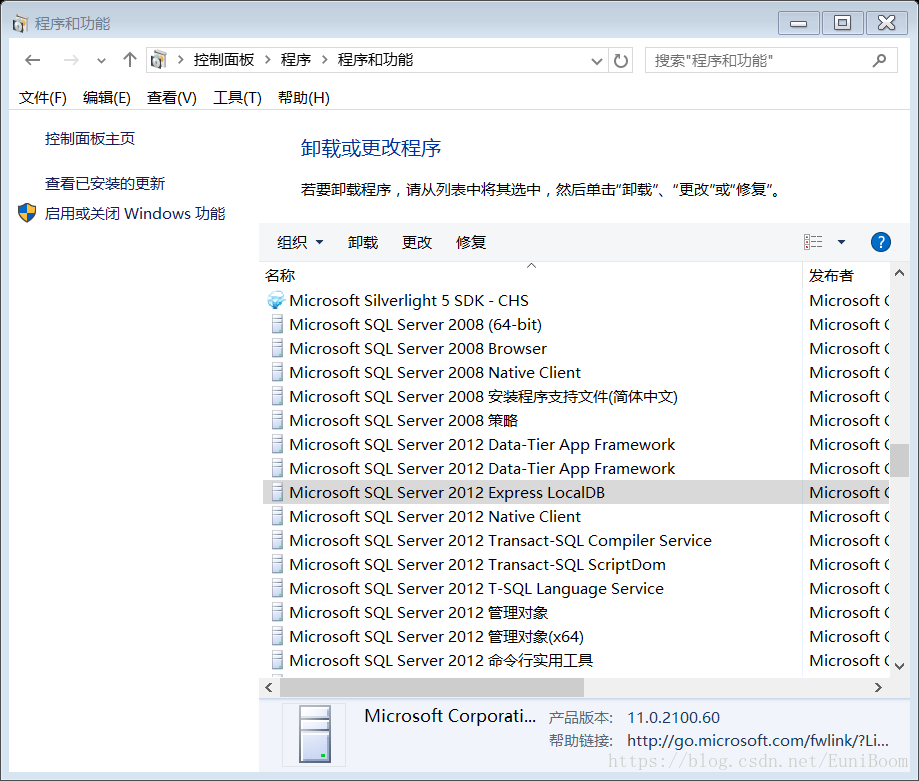
Task: Select Microsoft Silverlight 5 SDK - CHS icon
Action: (275, 301)
